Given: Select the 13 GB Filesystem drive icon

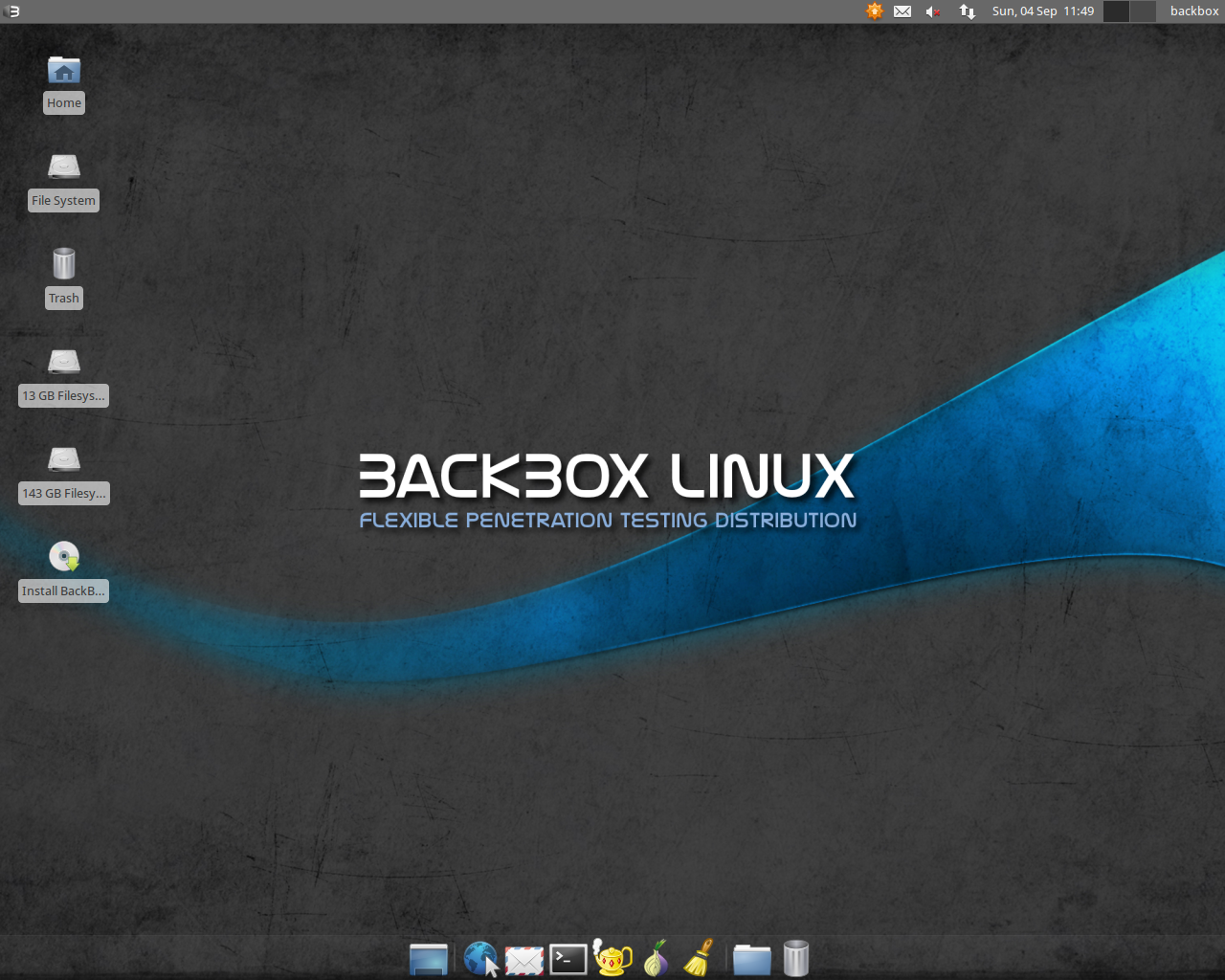Looking at the screenshot, I should 64,362.
